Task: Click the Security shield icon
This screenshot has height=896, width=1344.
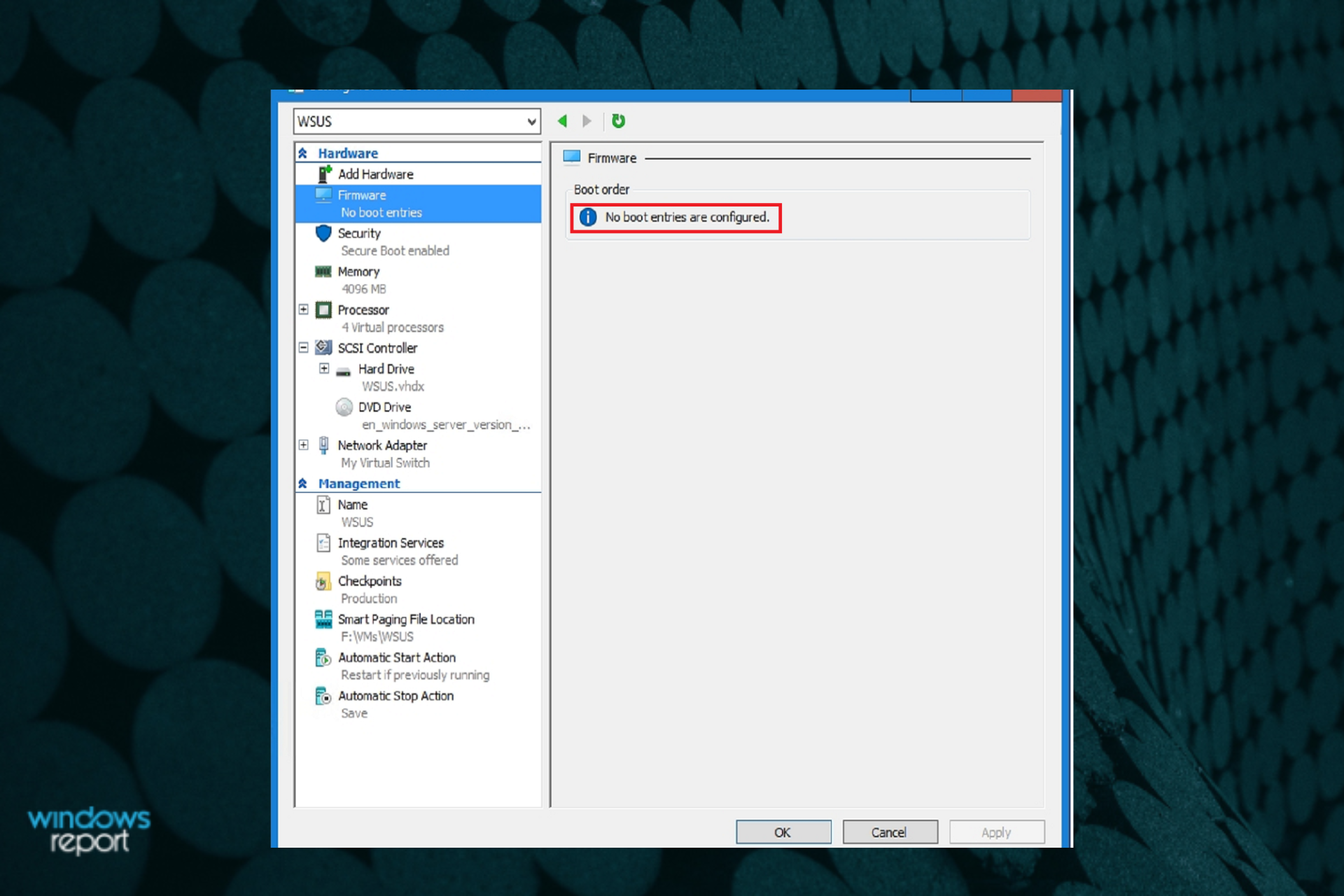Action: point(323,233)
